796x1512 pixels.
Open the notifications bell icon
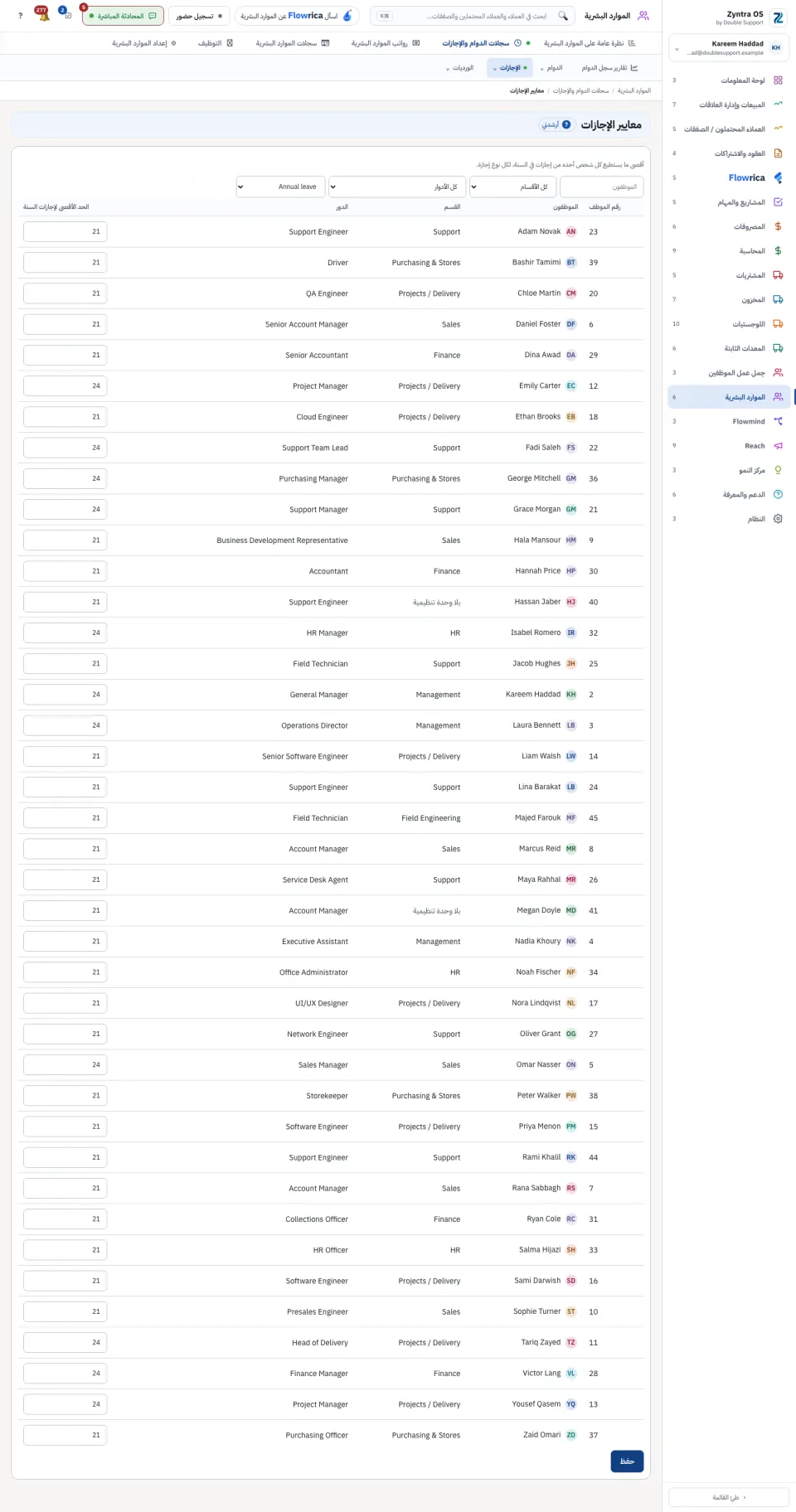(x=43, y=16)
